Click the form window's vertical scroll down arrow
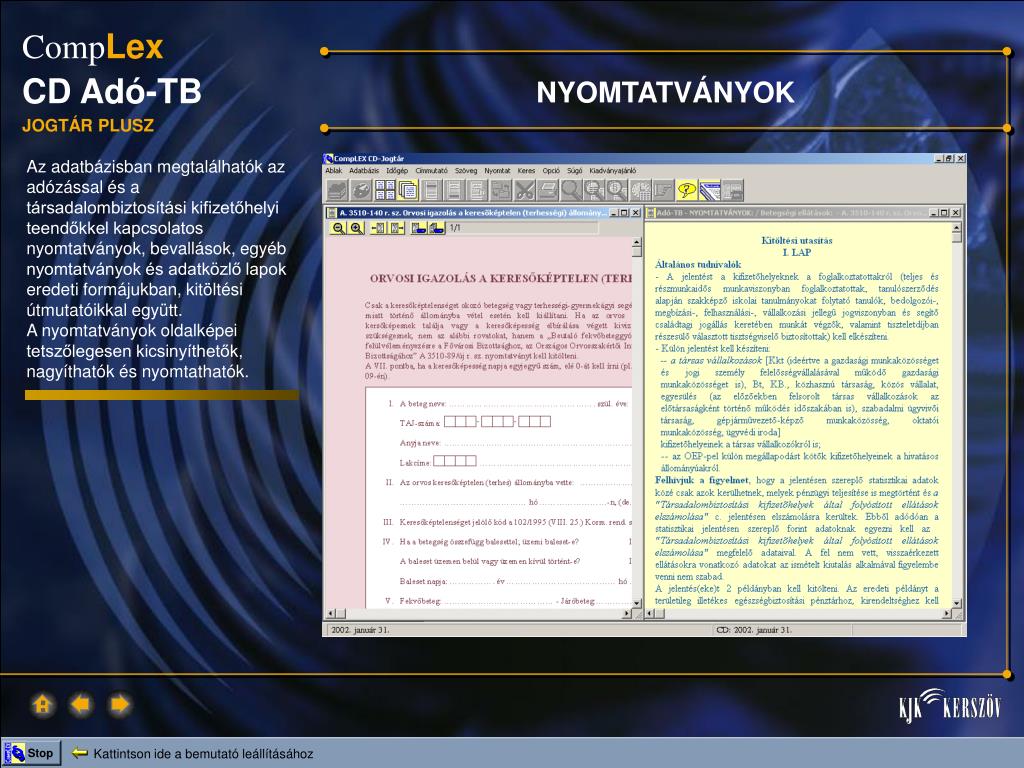The height and width of the screenshot is (768, 1024). click(x=637, y=602)
